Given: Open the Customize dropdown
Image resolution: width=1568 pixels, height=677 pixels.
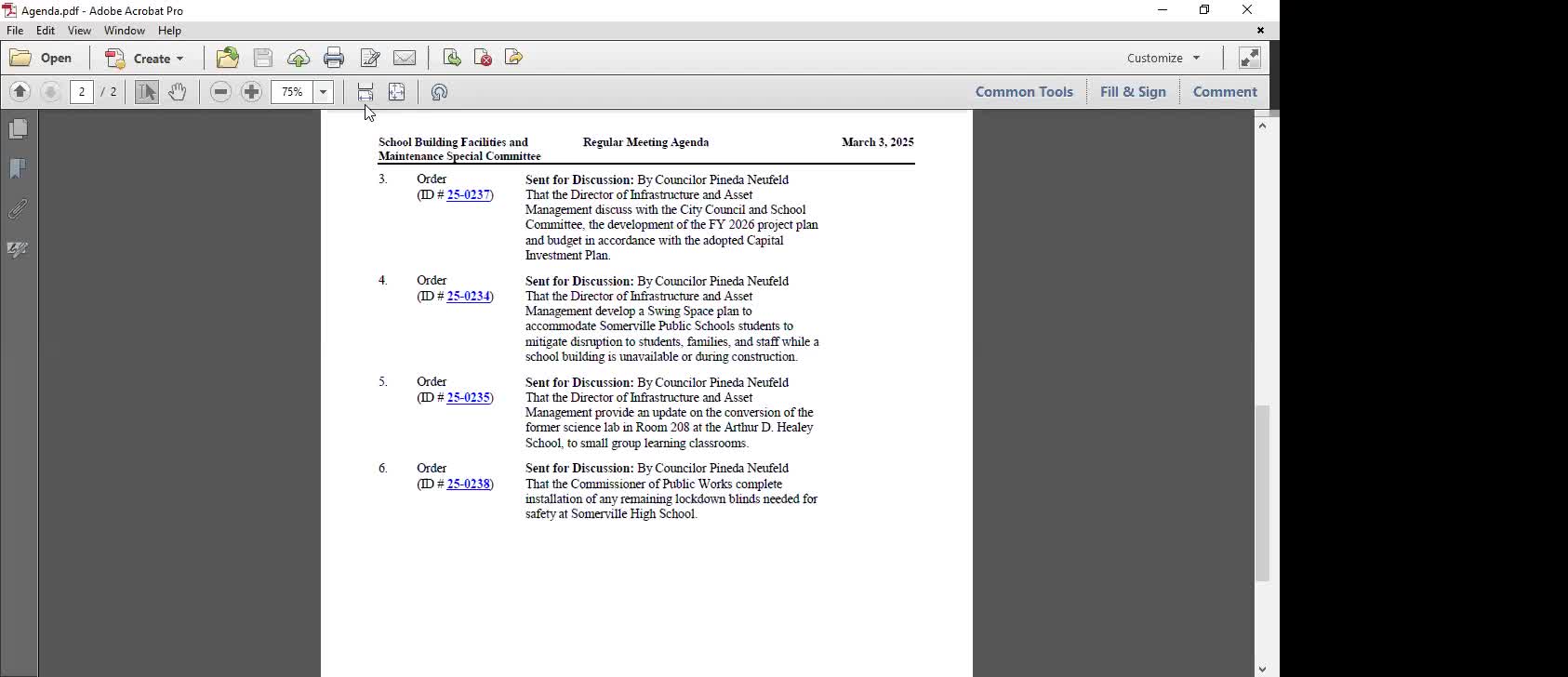Looking at the screenshot, I should coord(1163,58).
